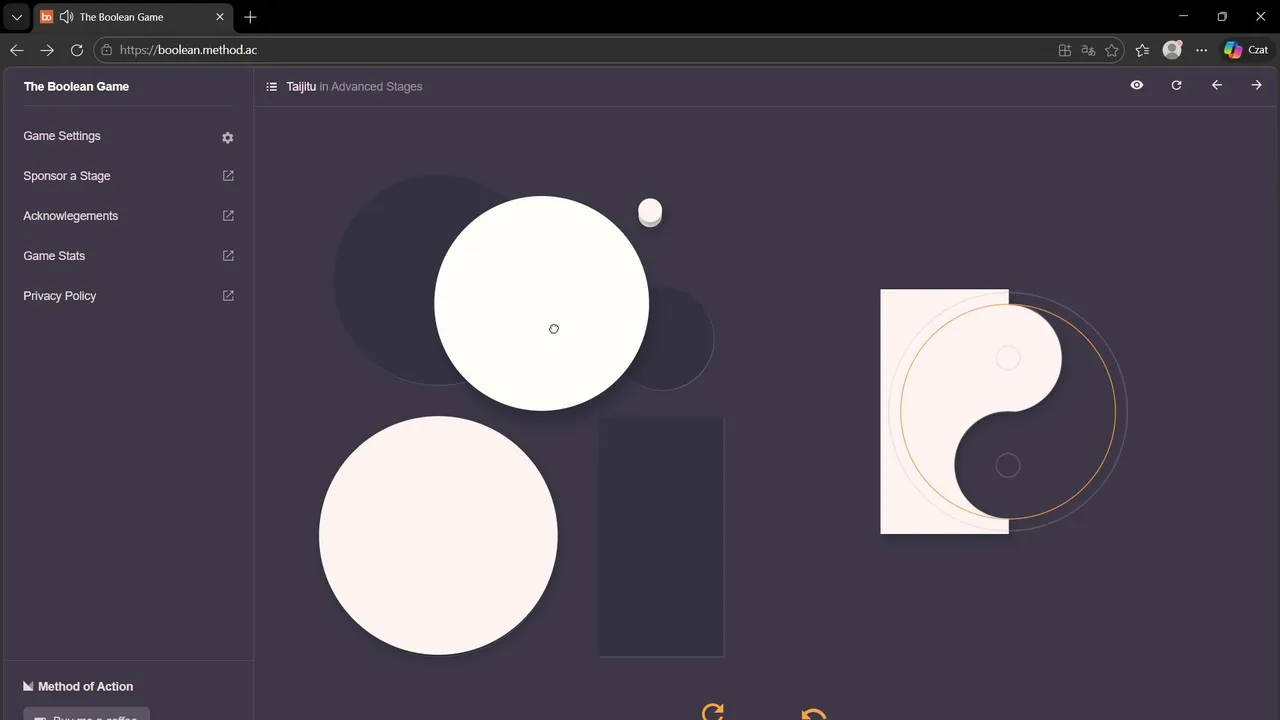Screen dimensions: 1280x720
Task: Toggle the solution preview eye icon
Action: point(1137,86)
